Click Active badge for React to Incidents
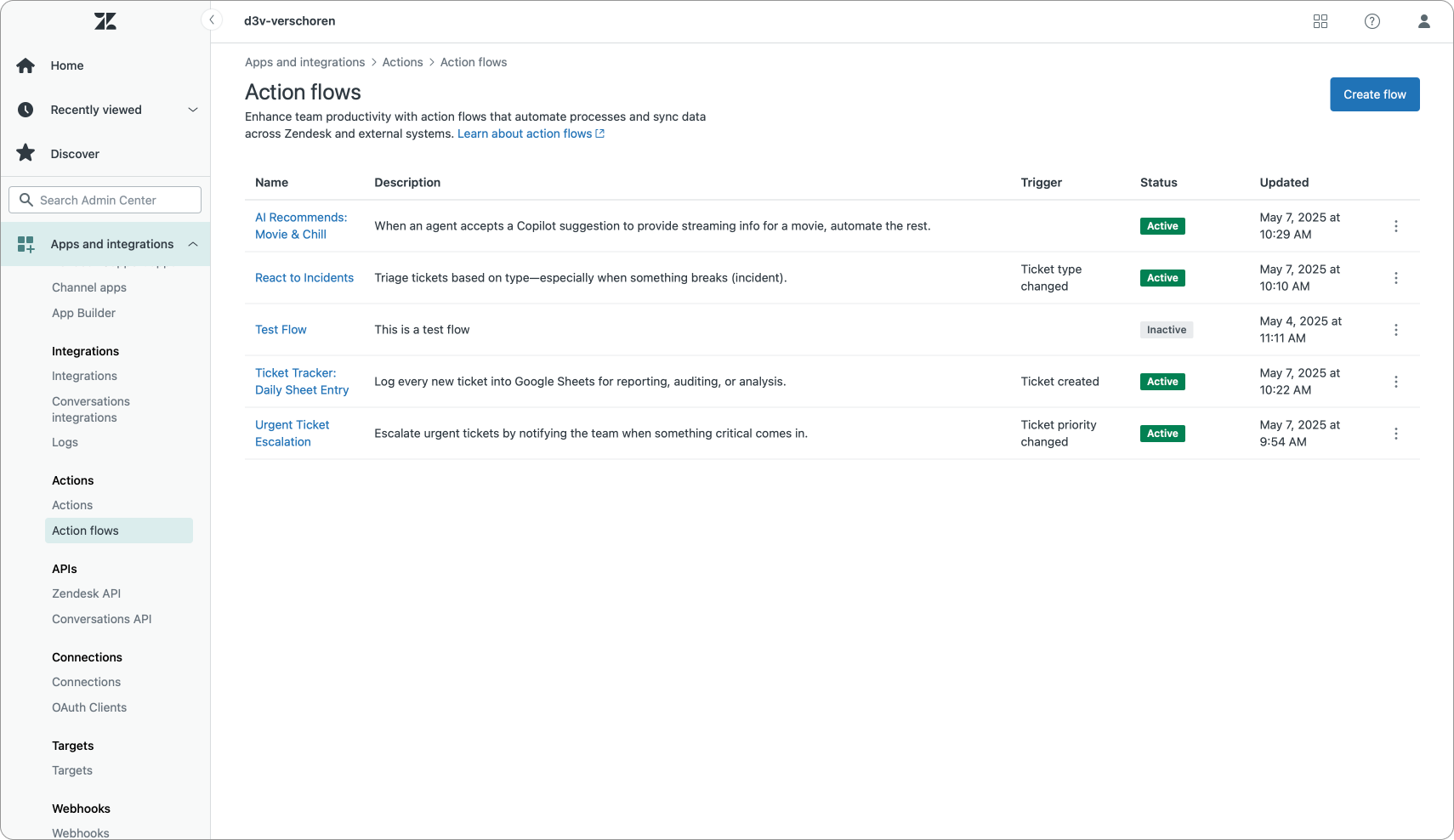1454x840 pixels. coord(1162,278)
